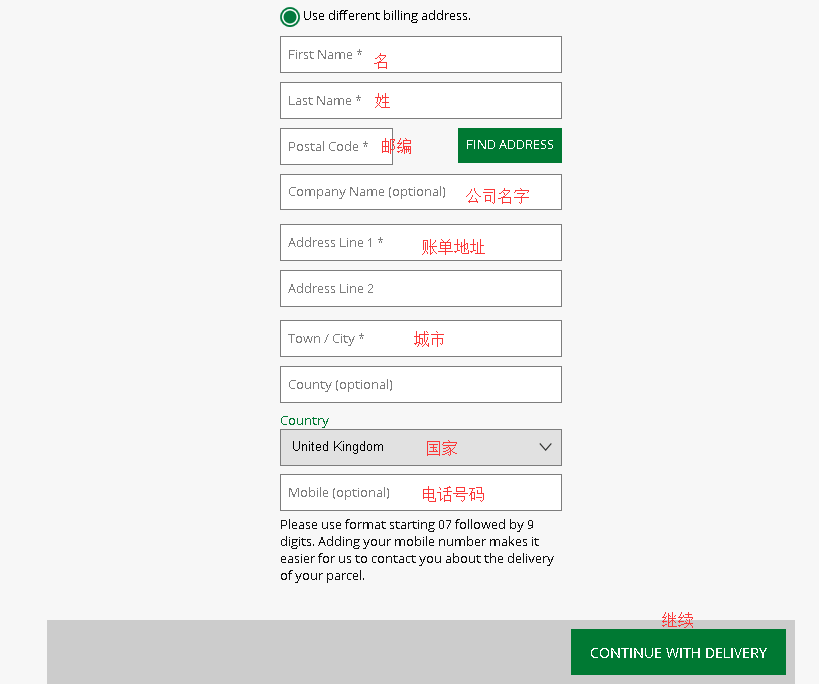Select the Postal Code text box
This screenshot has width=819, height=684.
[x=335, y=147]
